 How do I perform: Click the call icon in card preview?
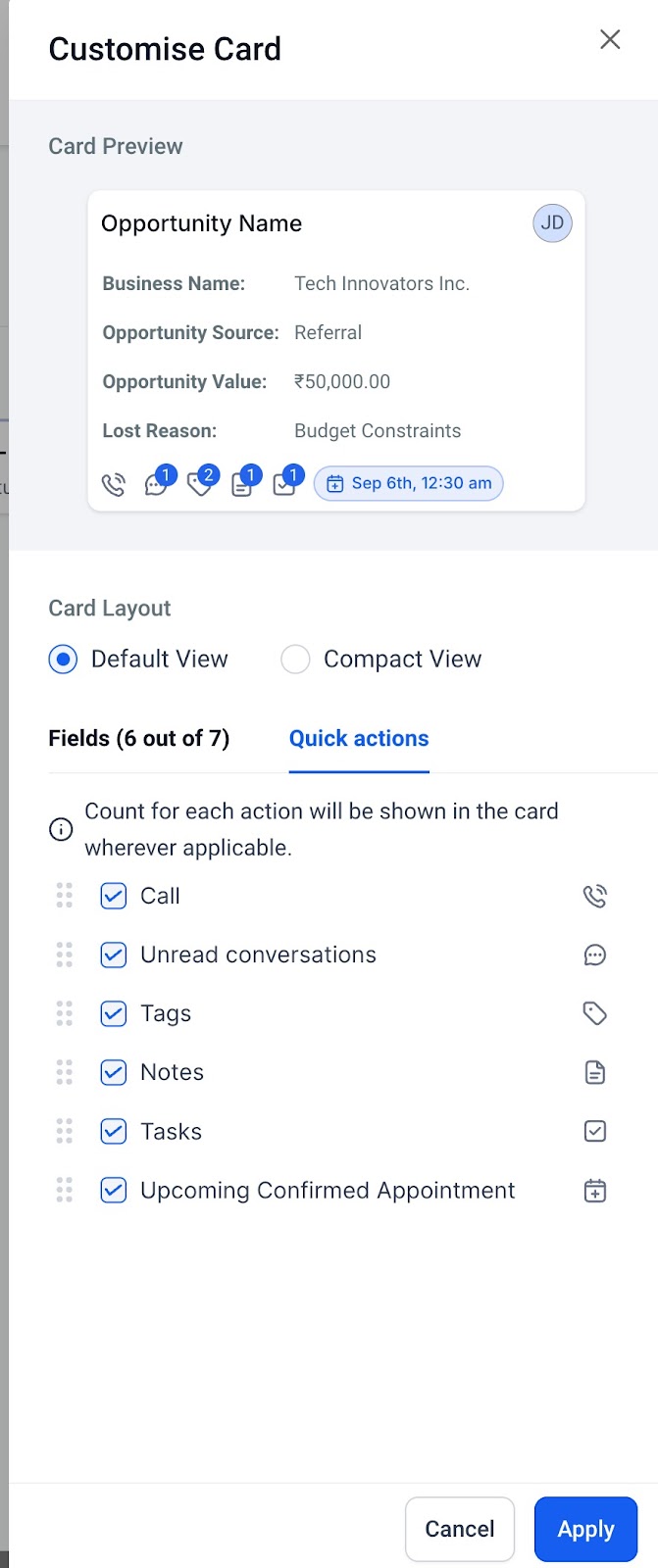pyautogui.click(x=114, y=484)
